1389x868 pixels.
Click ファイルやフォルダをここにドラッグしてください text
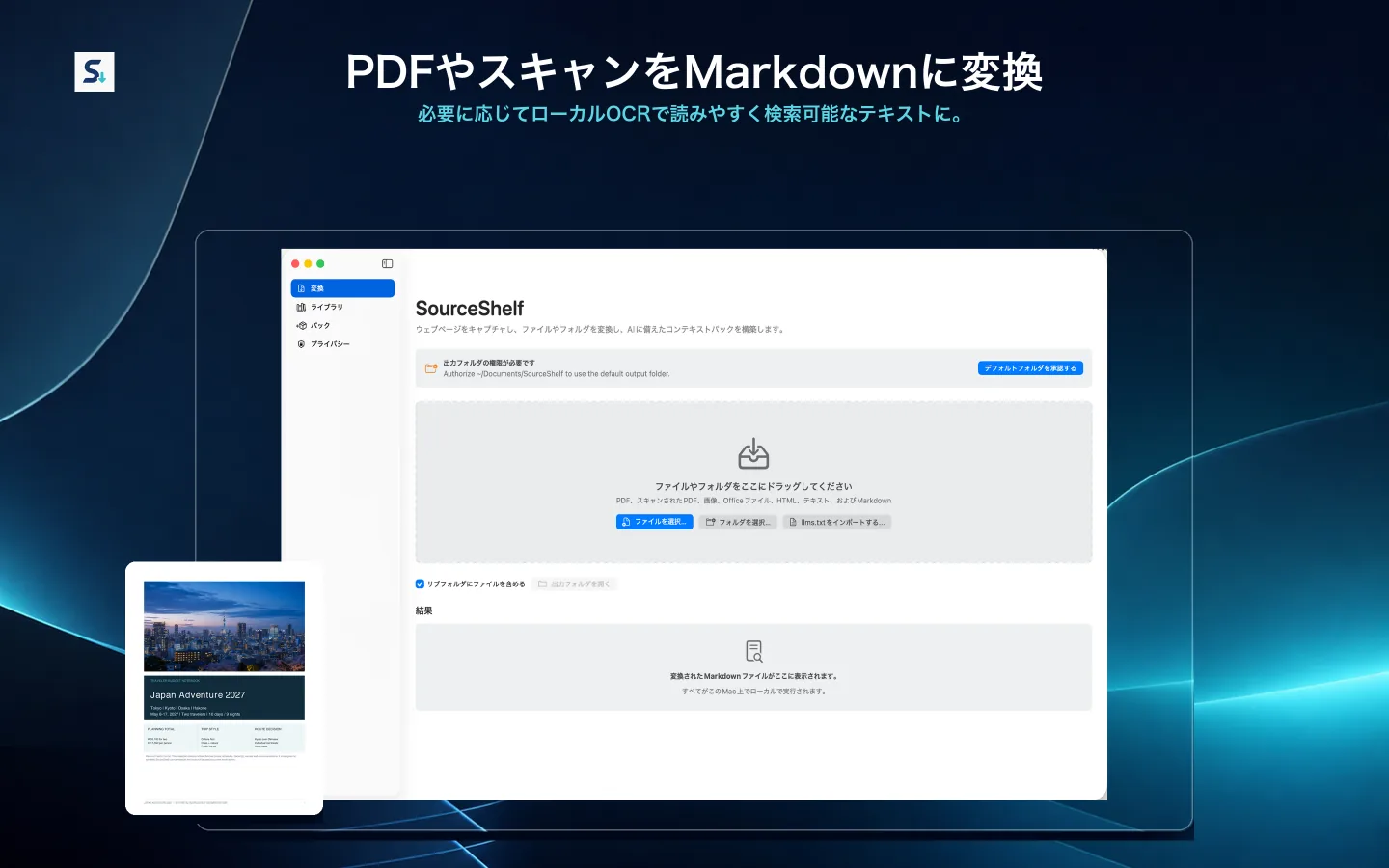[753, 487]
